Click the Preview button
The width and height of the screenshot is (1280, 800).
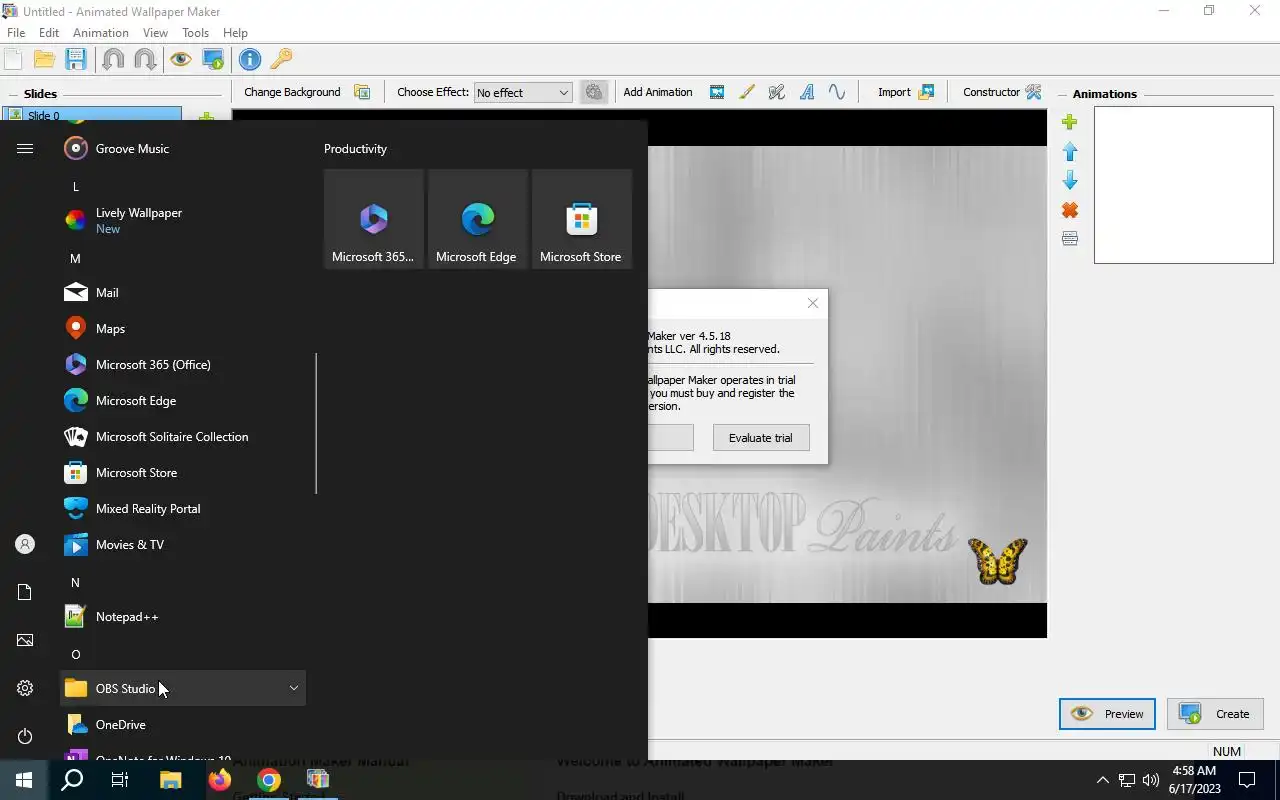pyautogui.click(x=1107, y=714)
